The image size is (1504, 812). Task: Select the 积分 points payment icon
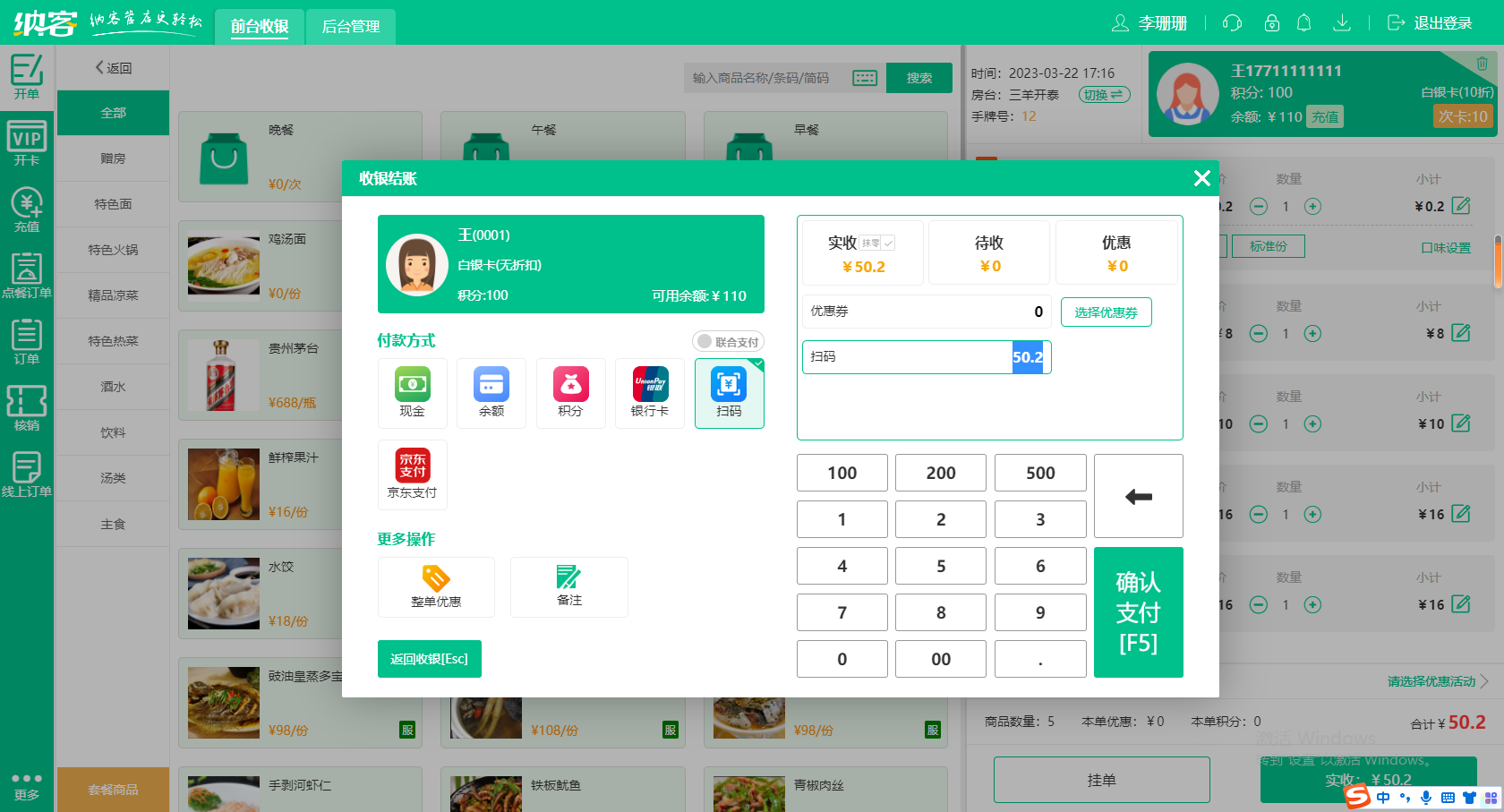[x=570, y=394]
